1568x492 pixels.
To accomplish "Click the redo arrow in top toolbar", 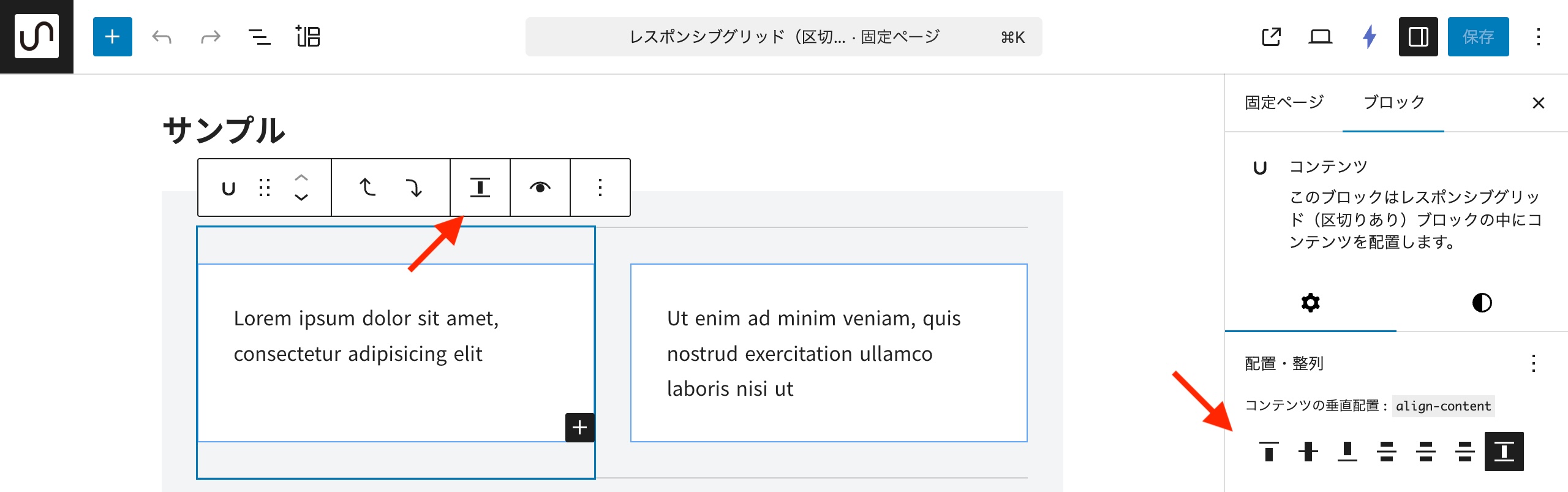I will [x=210, y=37].
